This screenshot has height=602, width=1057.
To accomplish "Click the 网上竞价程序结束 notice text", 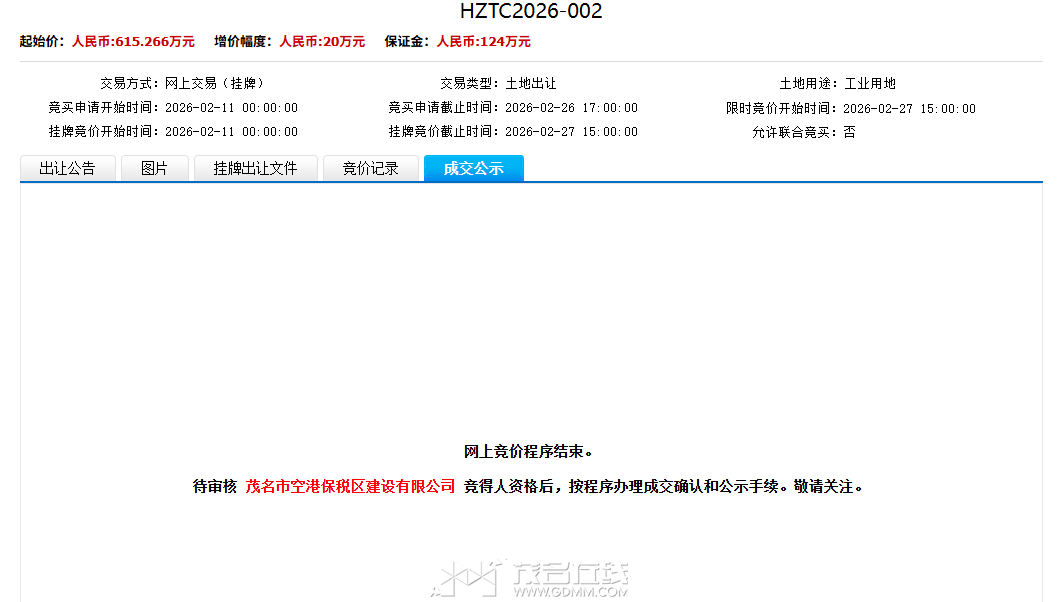I will point(530,453).
